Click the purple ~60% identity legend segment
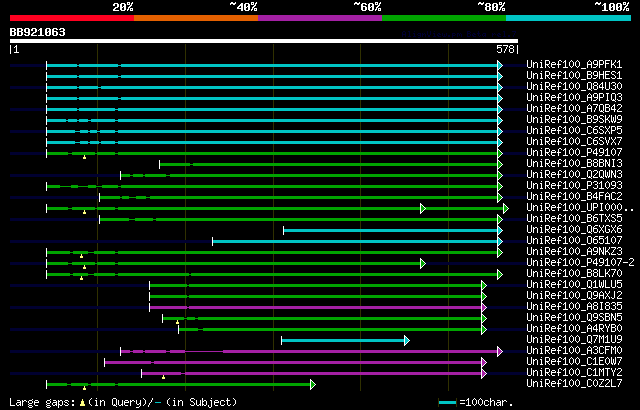This screenshot has height=410, width=640. [320, 18]
